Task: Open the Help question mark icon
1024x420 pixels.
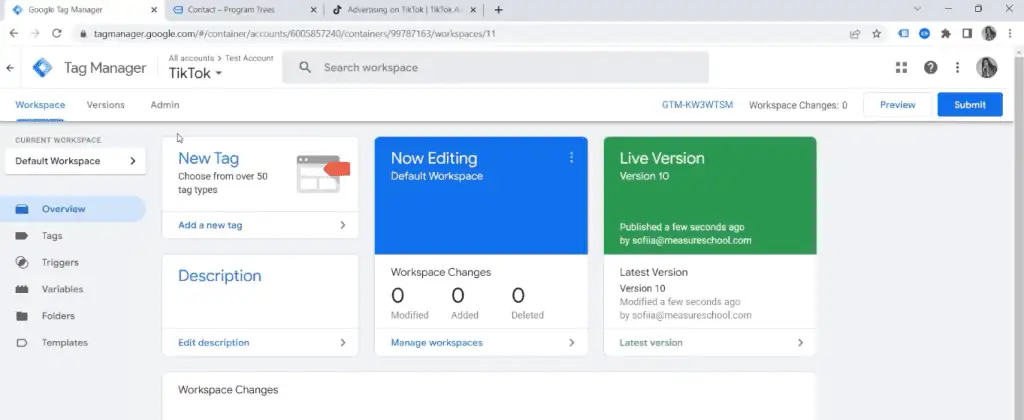Action: pyautogui.click(x=931, y=67)
